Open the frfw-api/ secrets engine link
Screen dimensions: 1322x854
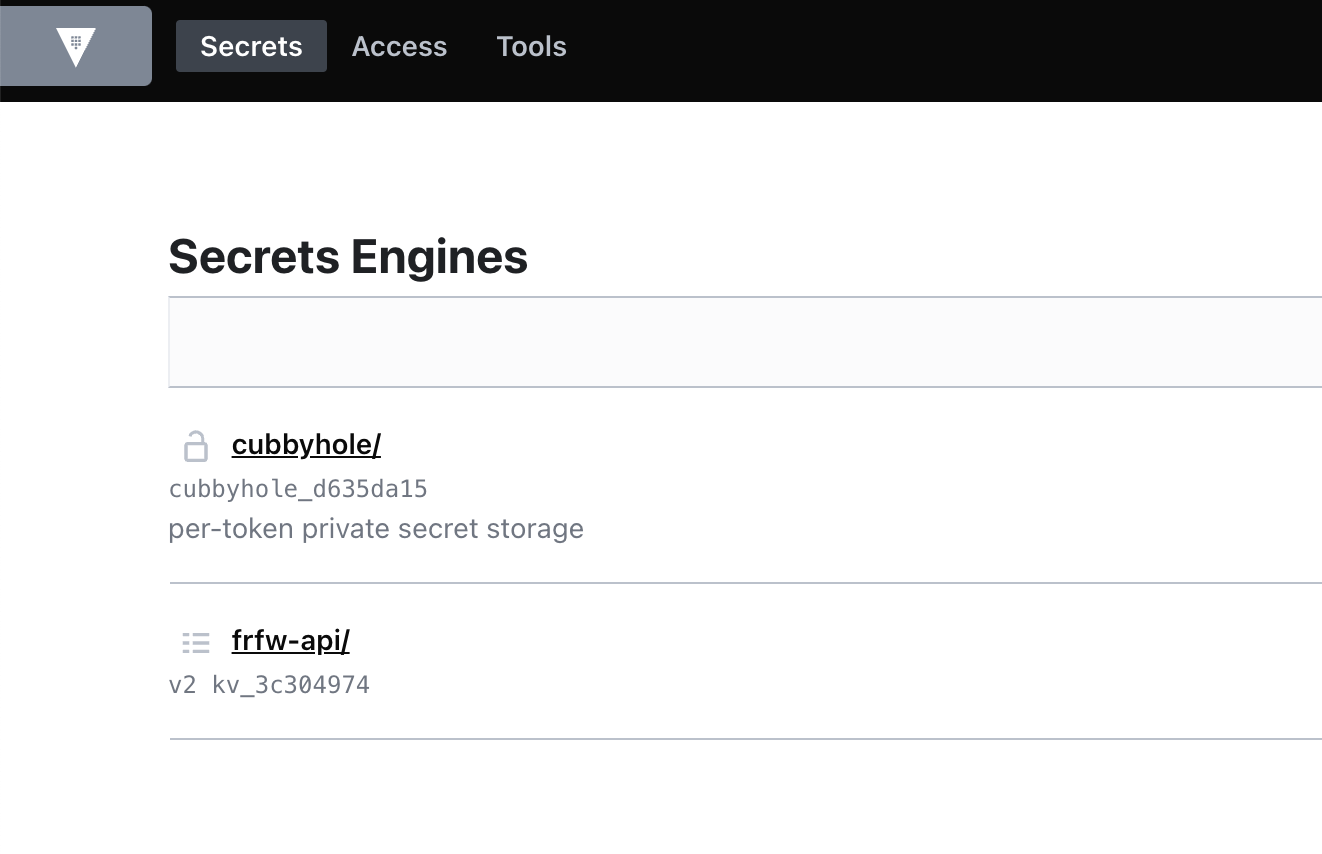point(290,641)
